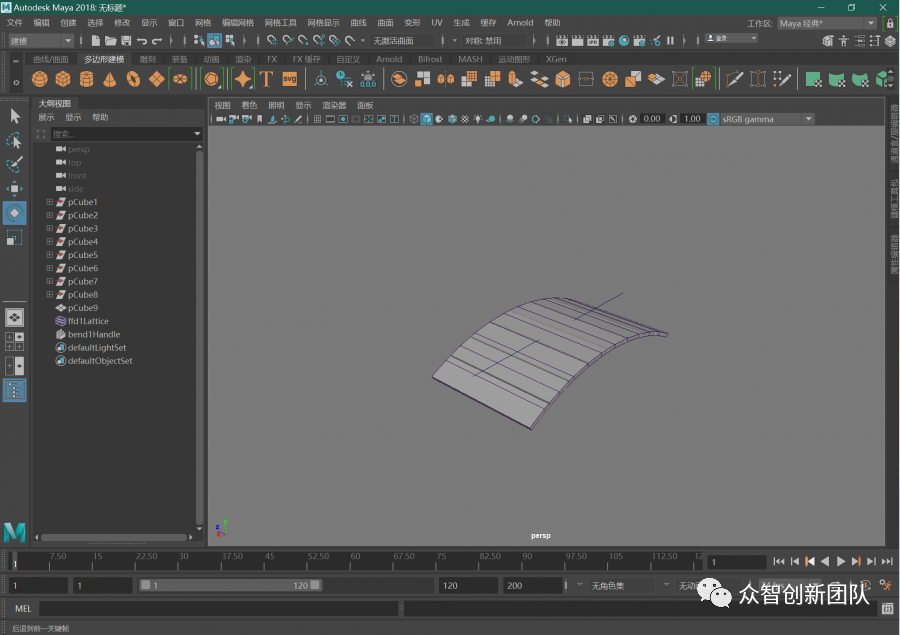
Task: Toggle the sRGB gamma color management button
Action: click(713, 119)
